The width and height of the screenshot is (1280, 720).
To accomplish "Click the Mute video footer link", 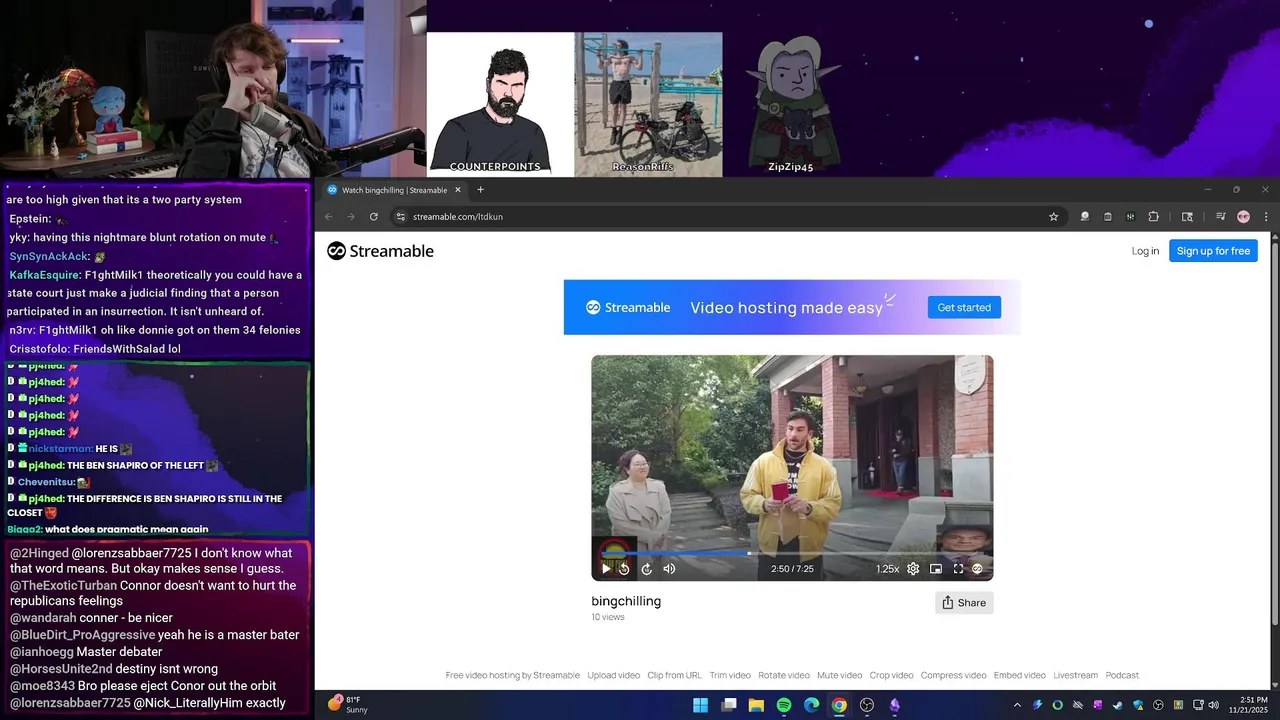I will [x=839, y=675].
